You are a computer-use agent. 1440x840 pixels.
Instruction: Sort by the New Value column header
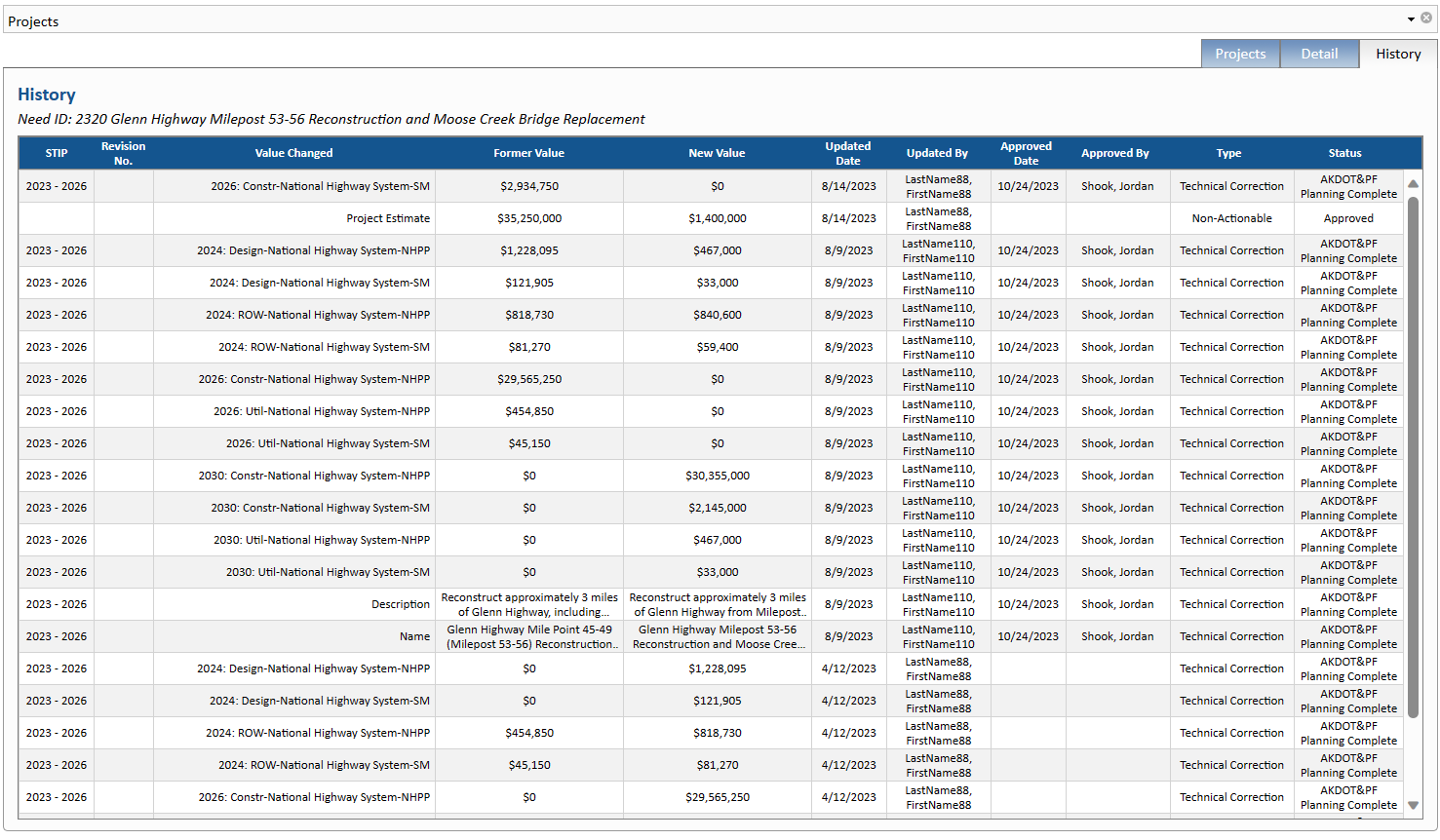tap(717, 153)
